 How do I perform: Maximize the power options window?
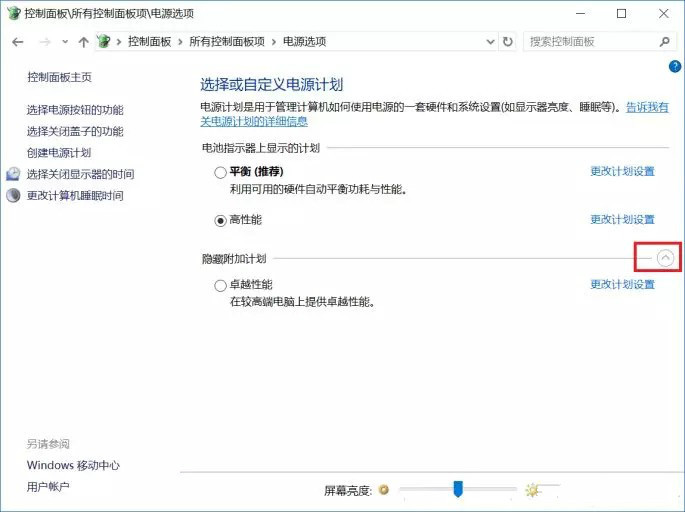tap(621, 14)
